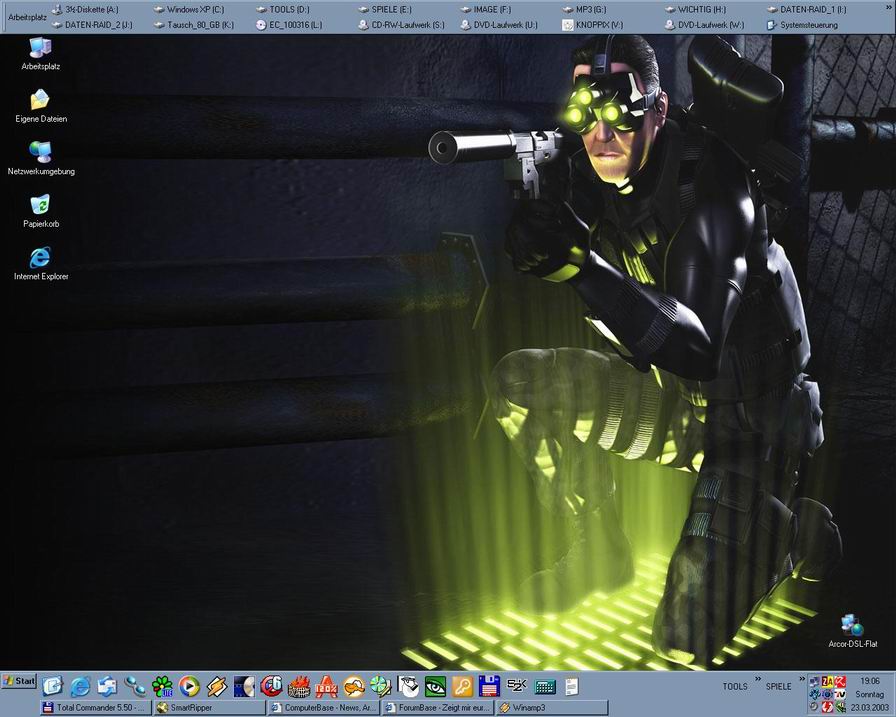This screenshot has height=717, width=896.
Task: Launch the green eye ACDSee icon
Action: tap(435, 686)
